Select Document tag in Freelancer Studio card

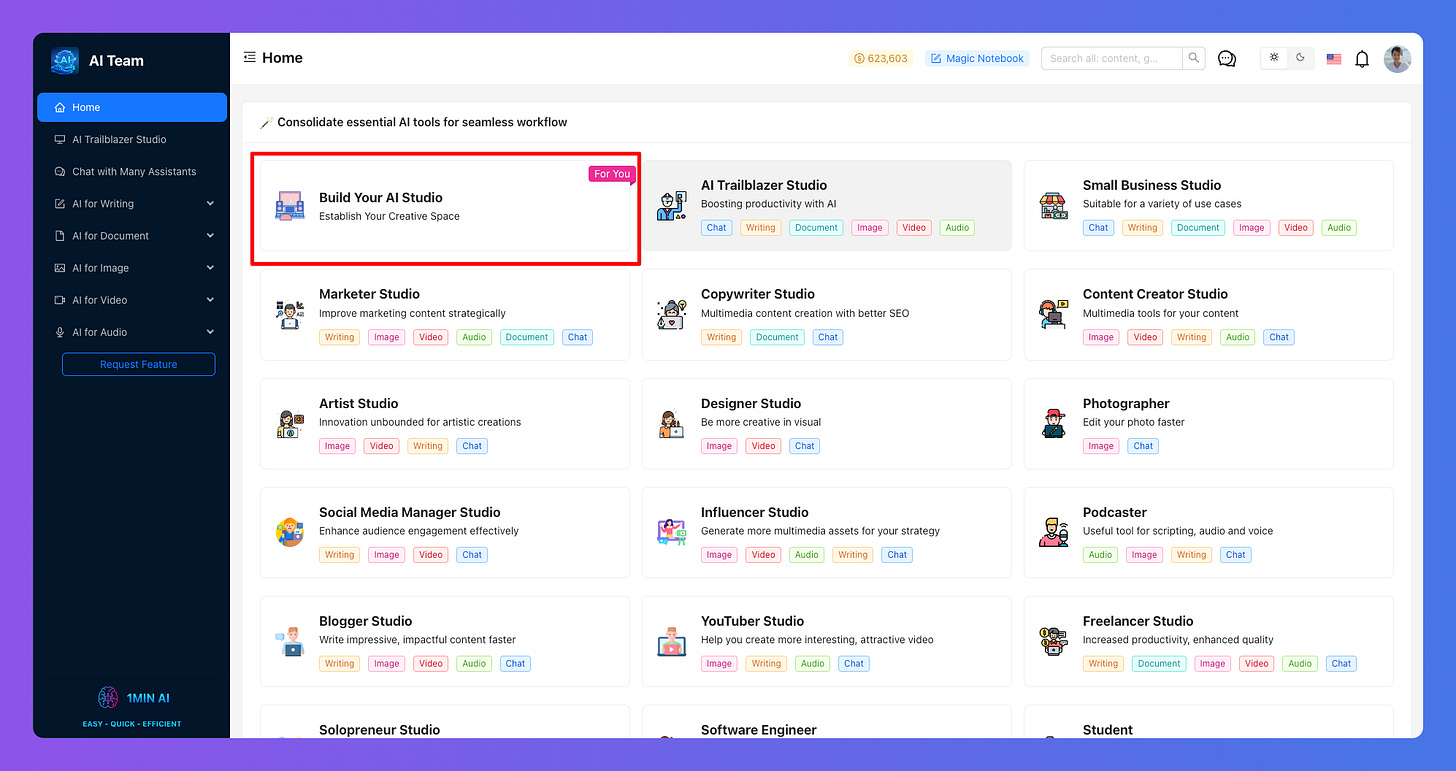pyautogui.click(x=1159, y=663)
